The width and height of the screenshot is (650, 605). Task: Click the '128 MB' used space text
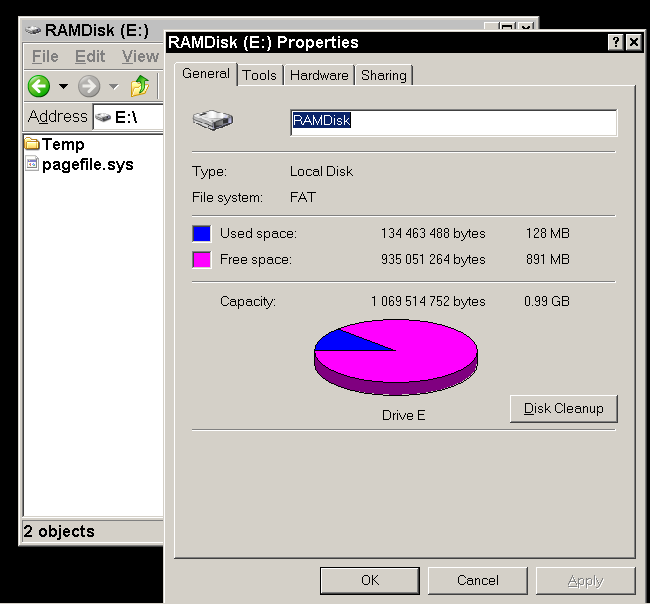[x=548, y=233]
